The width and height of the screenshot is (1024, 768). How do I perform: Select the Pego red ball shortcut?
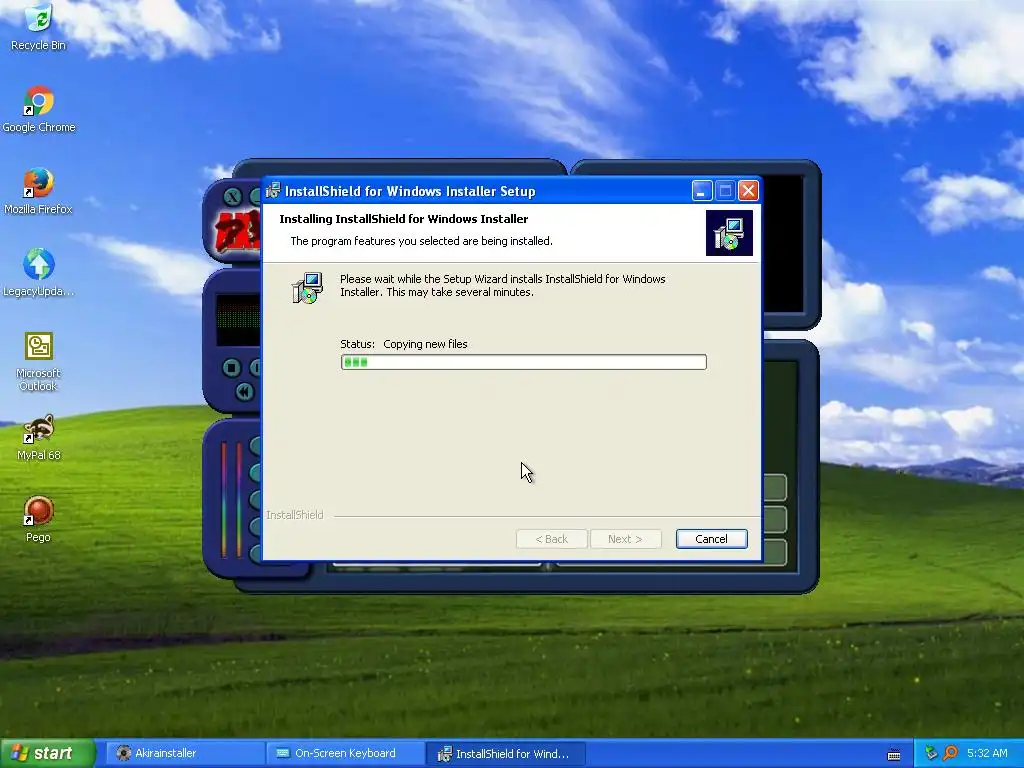39,519
